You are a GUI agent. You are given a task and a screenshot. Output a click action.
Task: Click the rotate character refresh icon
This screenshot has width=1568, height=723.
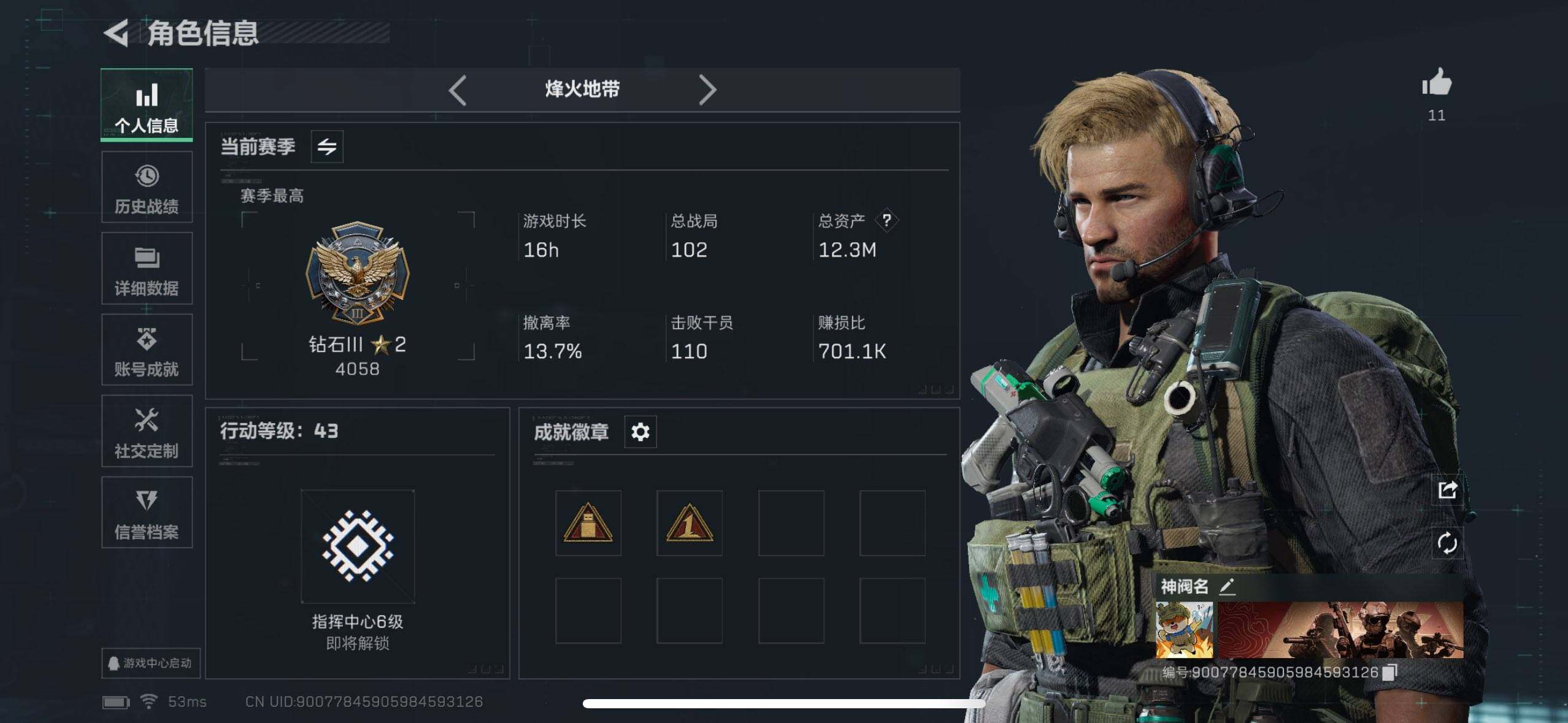[x=1447, y=543]
